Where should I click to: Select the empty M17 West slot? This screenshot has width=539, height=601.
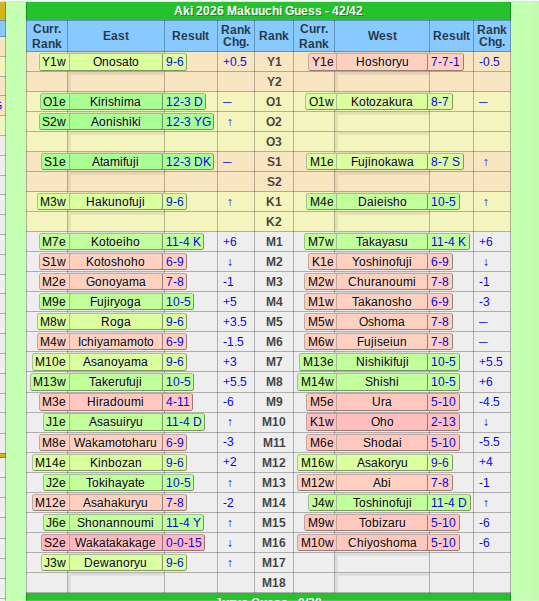coord(382,562)
